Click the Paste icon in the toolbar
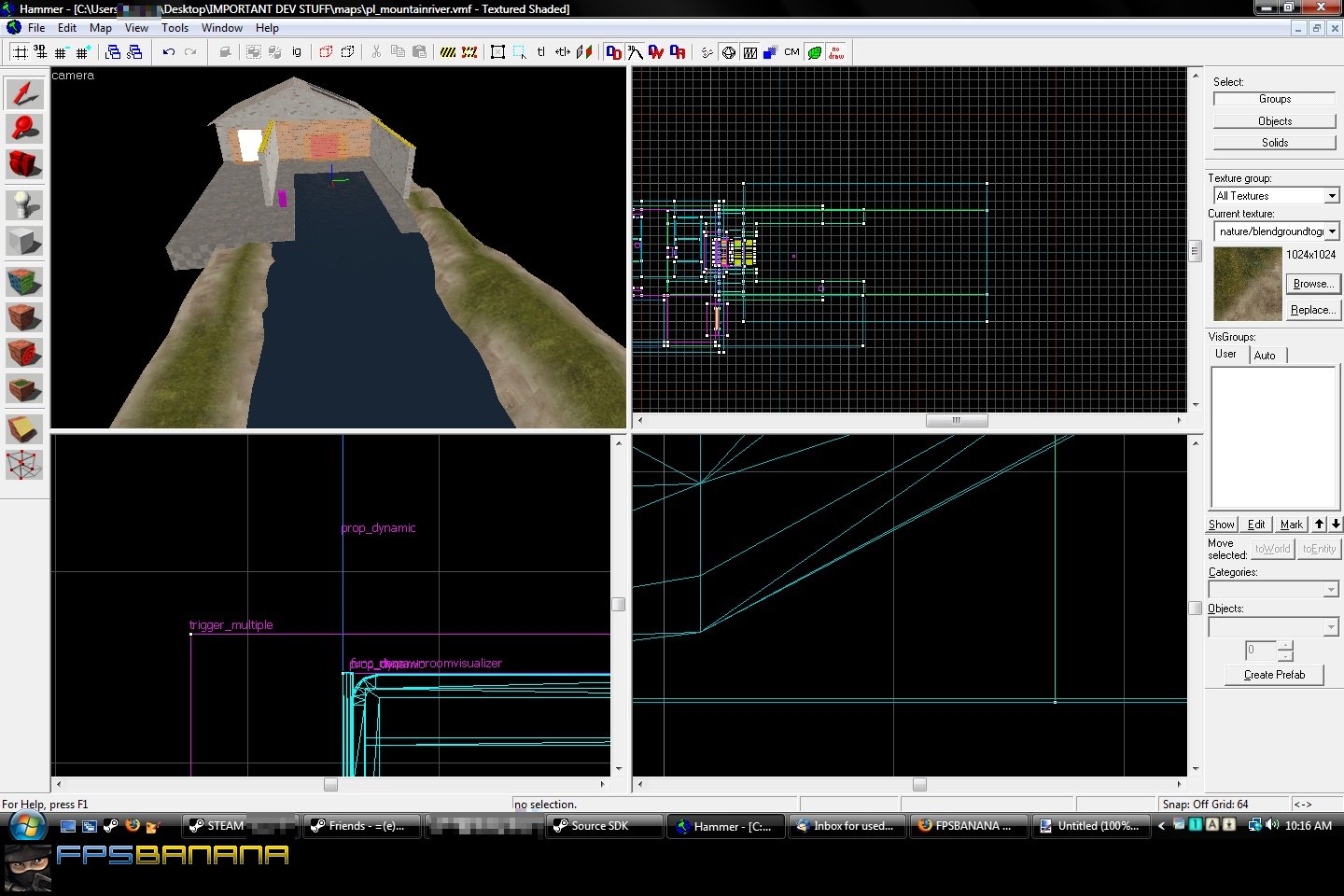 point(420,52)
